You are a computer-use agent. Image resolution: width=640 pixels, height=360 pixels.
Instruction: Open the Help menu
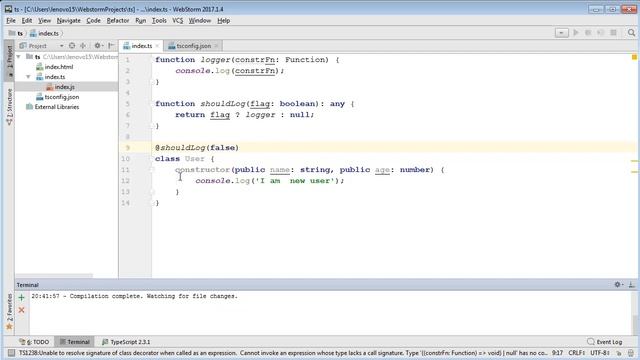(224, 20)
